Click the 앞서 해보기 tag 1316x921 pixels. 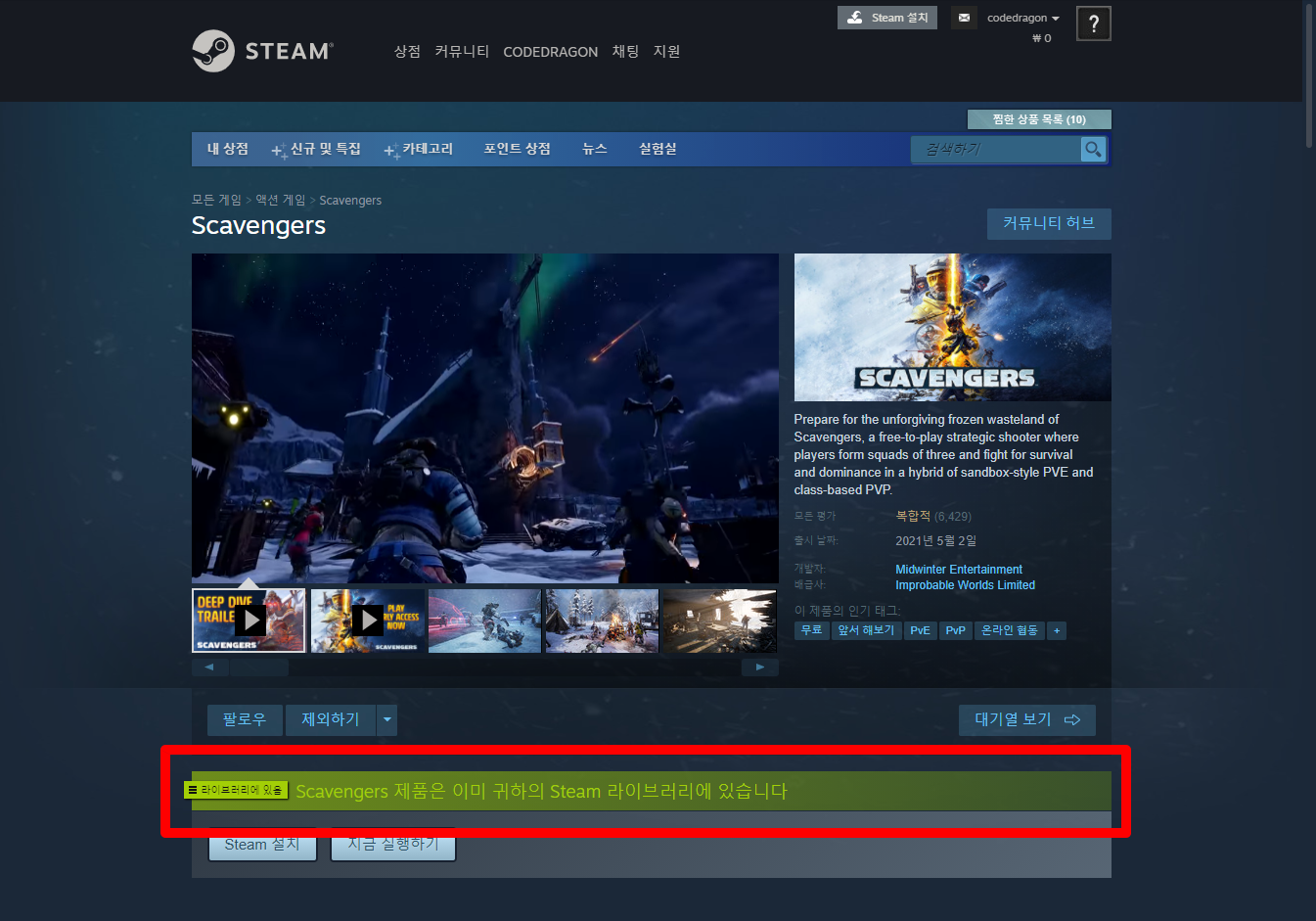tap(866, 631)
